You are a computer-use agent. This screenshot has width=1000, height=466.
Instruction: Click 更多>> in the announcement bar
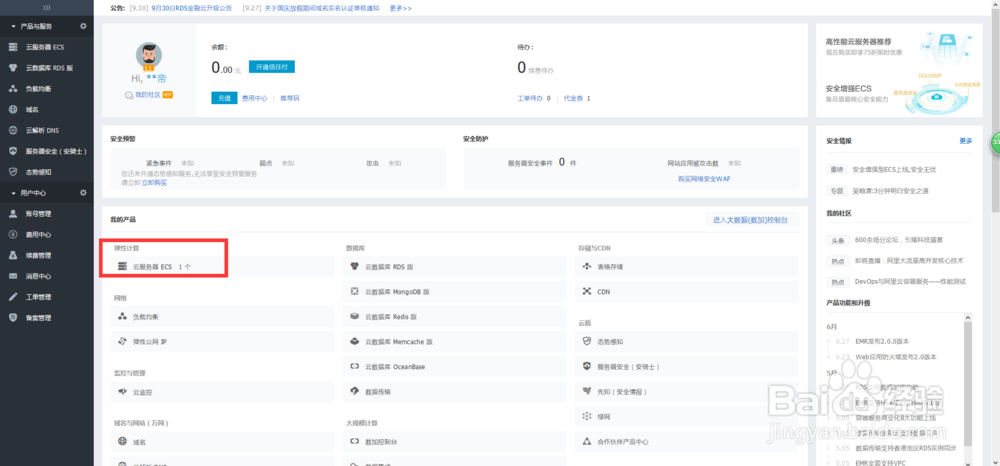point(401,8)
